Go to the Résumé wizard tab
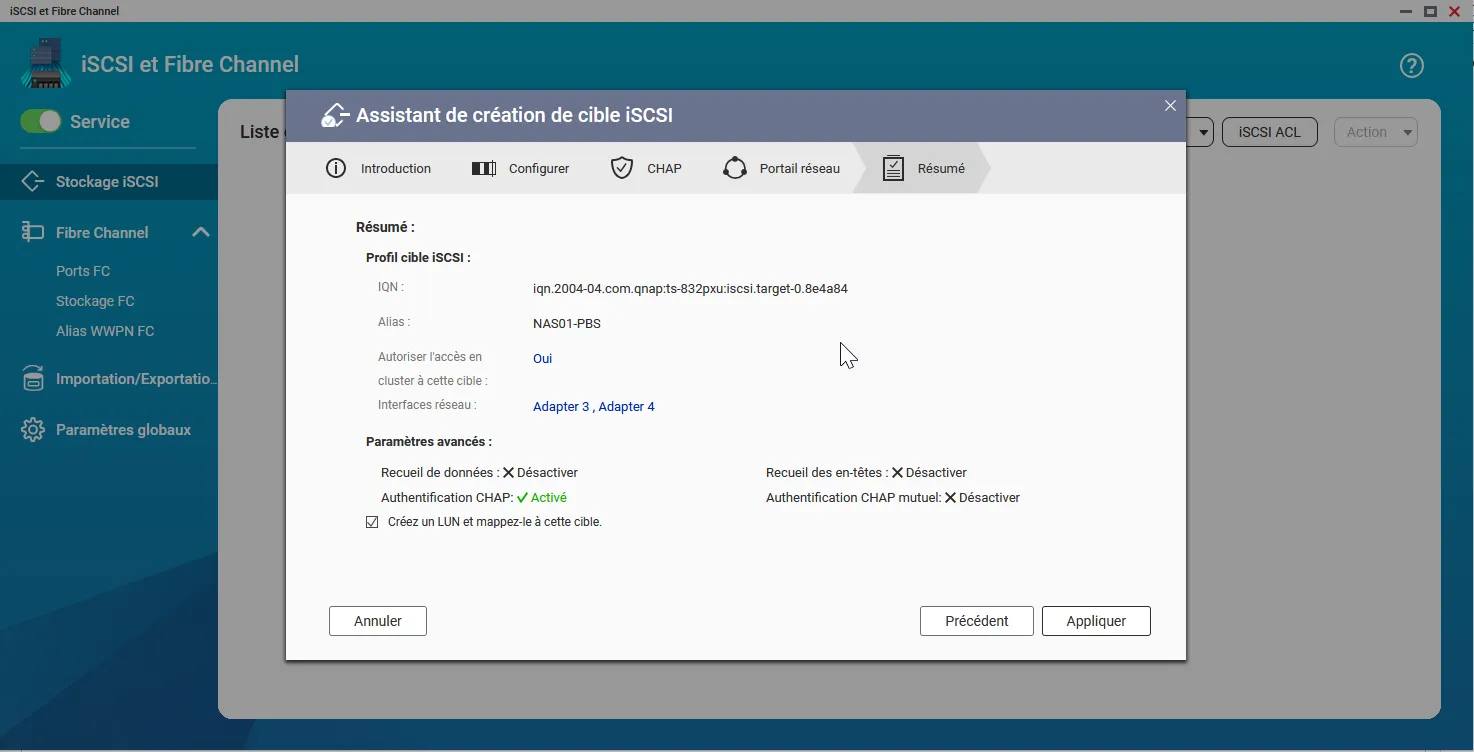 coord(924,168)
